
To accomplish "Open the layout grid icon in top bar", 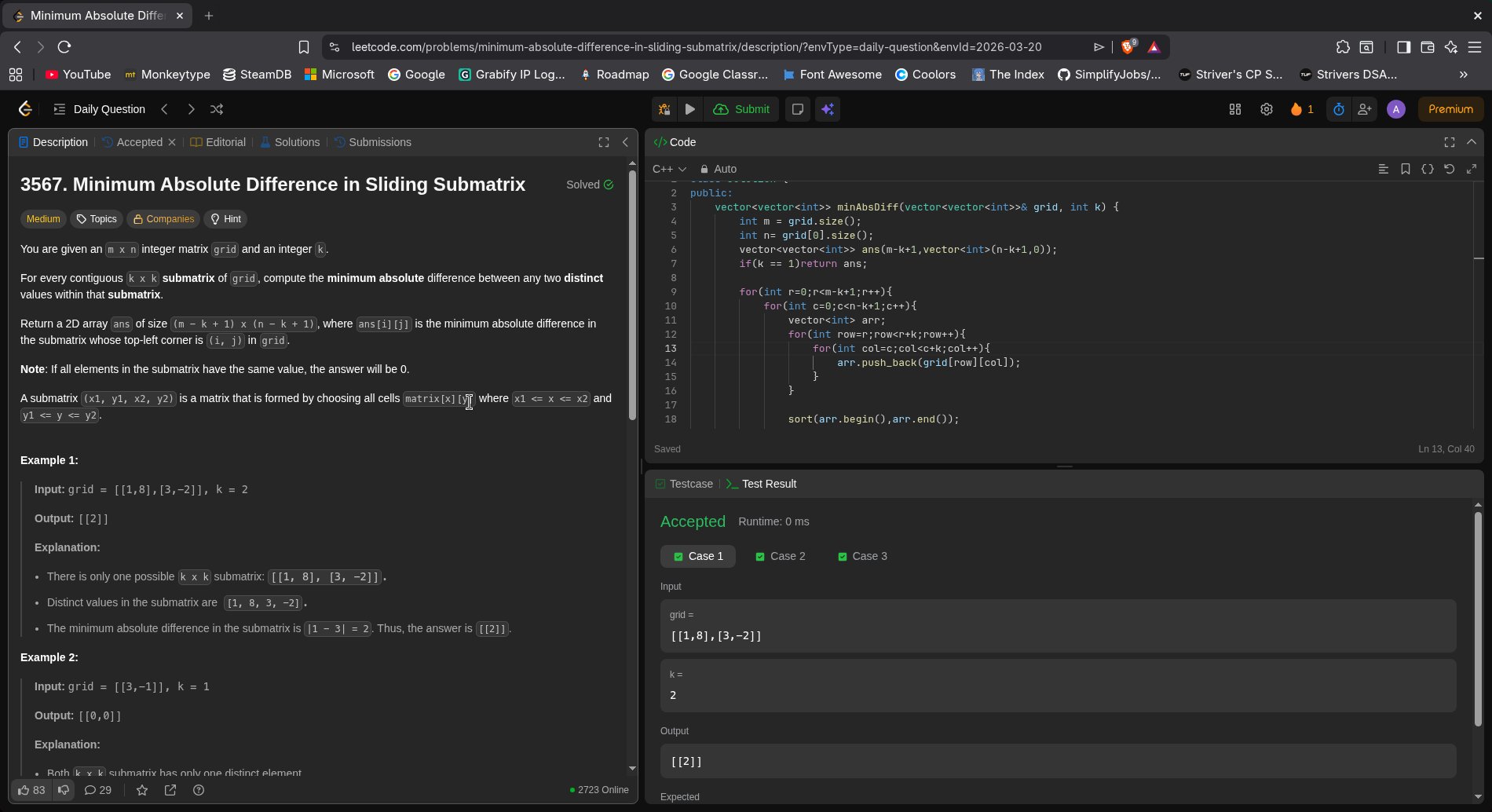I will click(x=1234, y=109).
